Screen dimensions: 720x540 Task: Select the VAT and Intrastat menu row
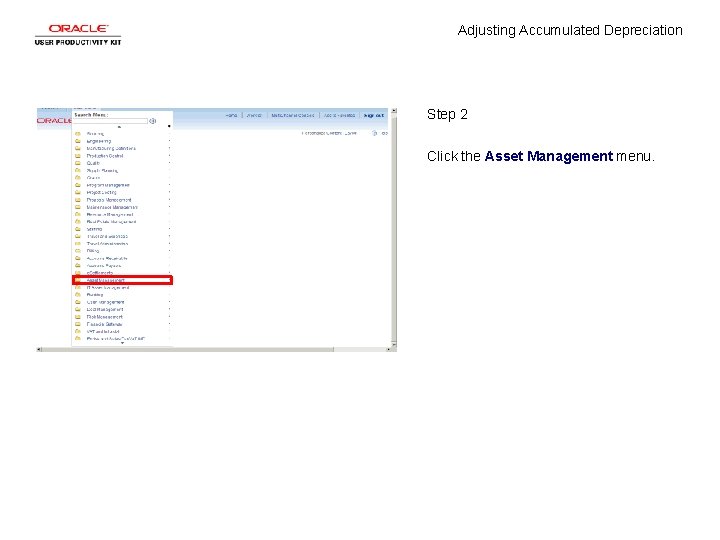[x=122, y=332]
